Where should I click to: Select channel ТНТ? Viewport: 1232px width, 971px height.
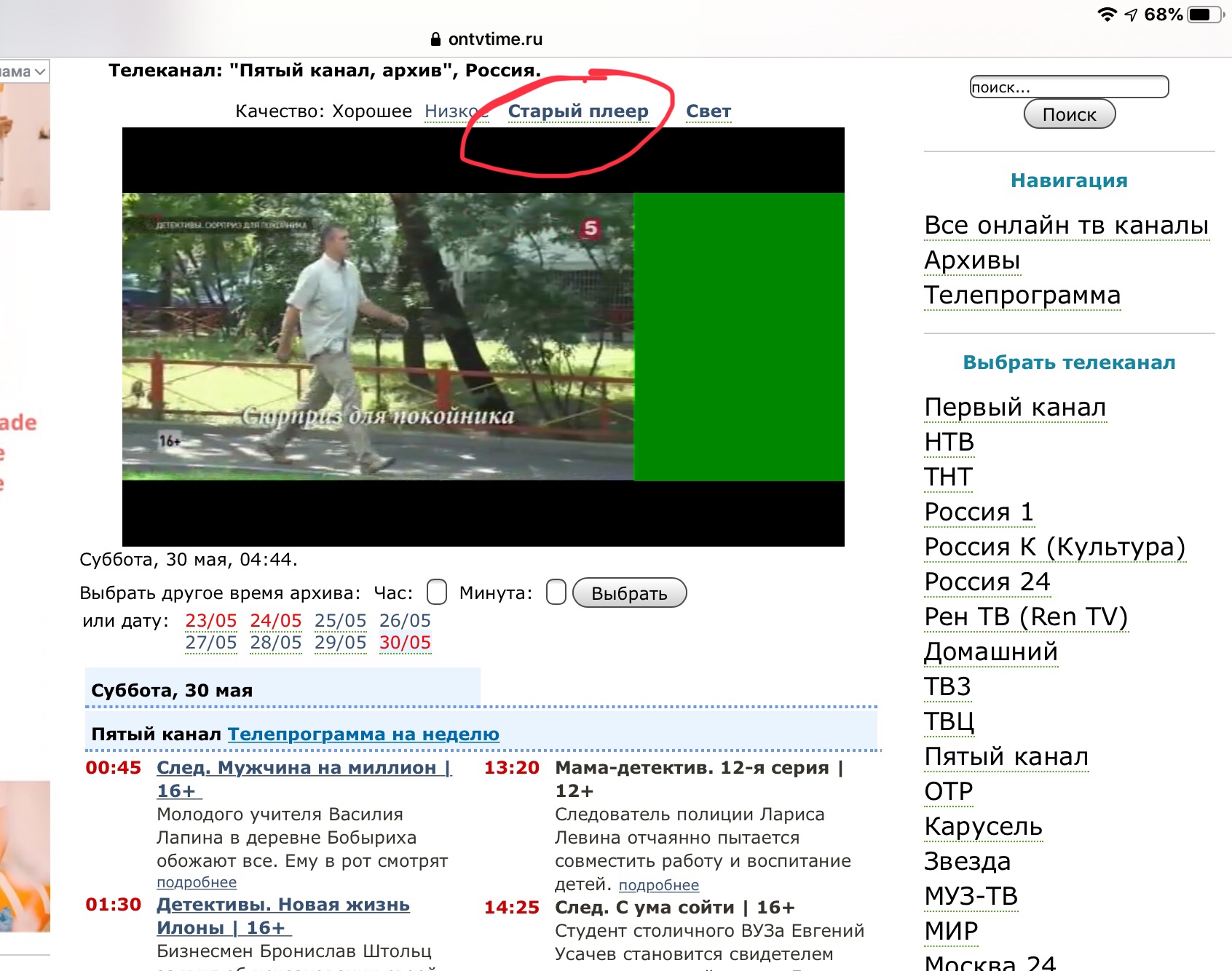(949, 477)
